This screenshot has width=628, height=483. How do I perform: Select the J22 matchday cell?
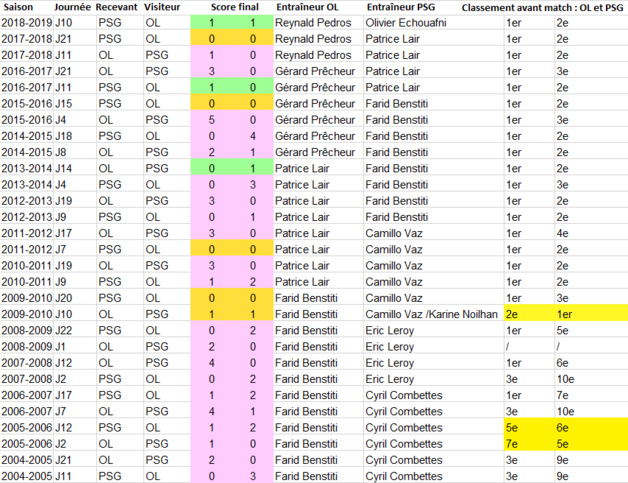pyautogui.click(x=63, y=329)
